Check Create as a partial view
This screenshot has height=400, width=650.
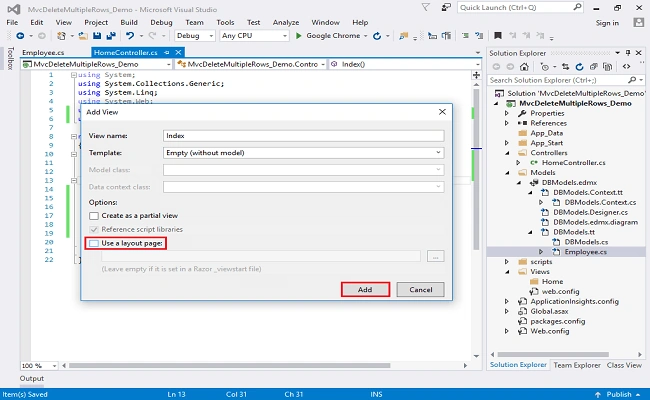pyautogui.click(x=94, y=216)
